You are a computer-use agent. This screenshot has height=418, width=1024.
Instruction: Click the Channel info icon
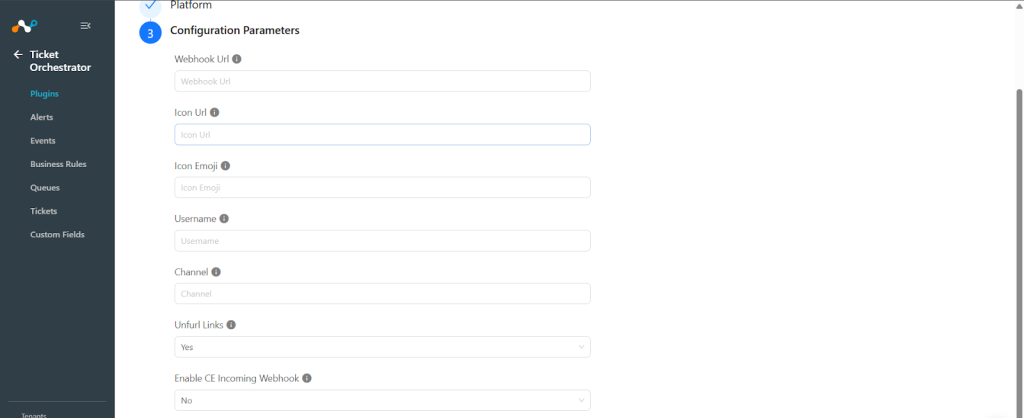pos(216,272)
